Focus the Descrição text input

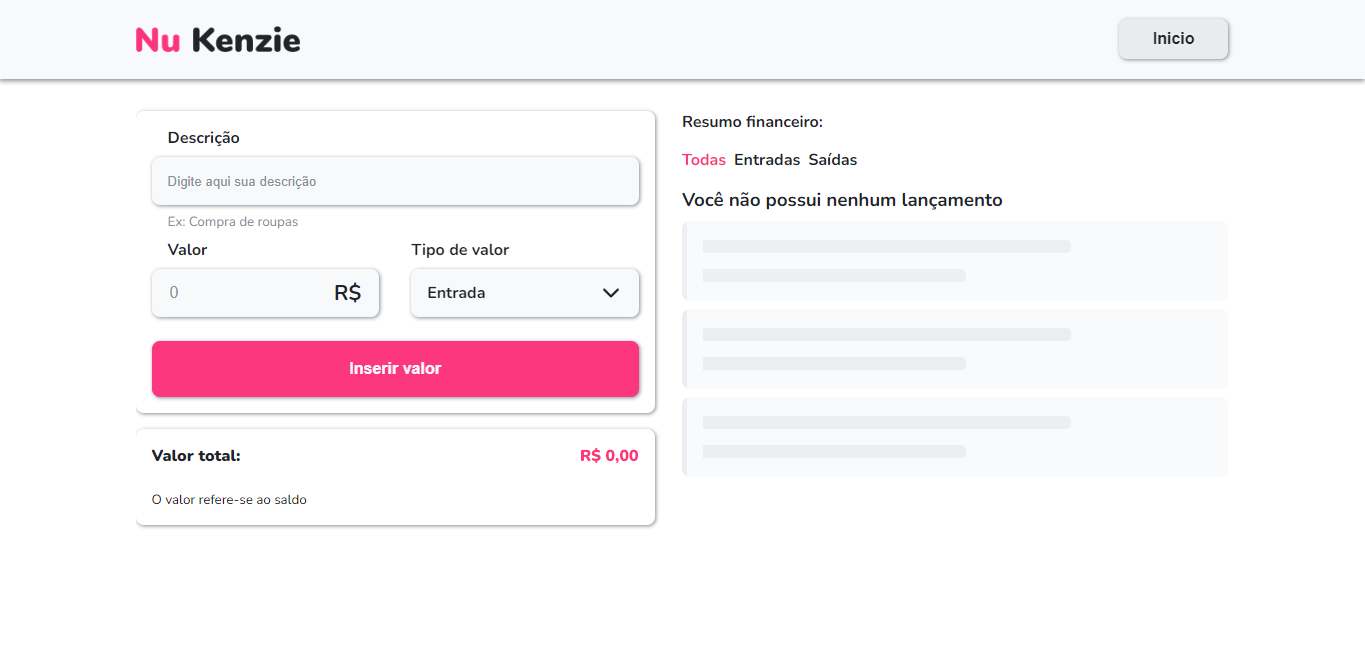pos(395,181)
